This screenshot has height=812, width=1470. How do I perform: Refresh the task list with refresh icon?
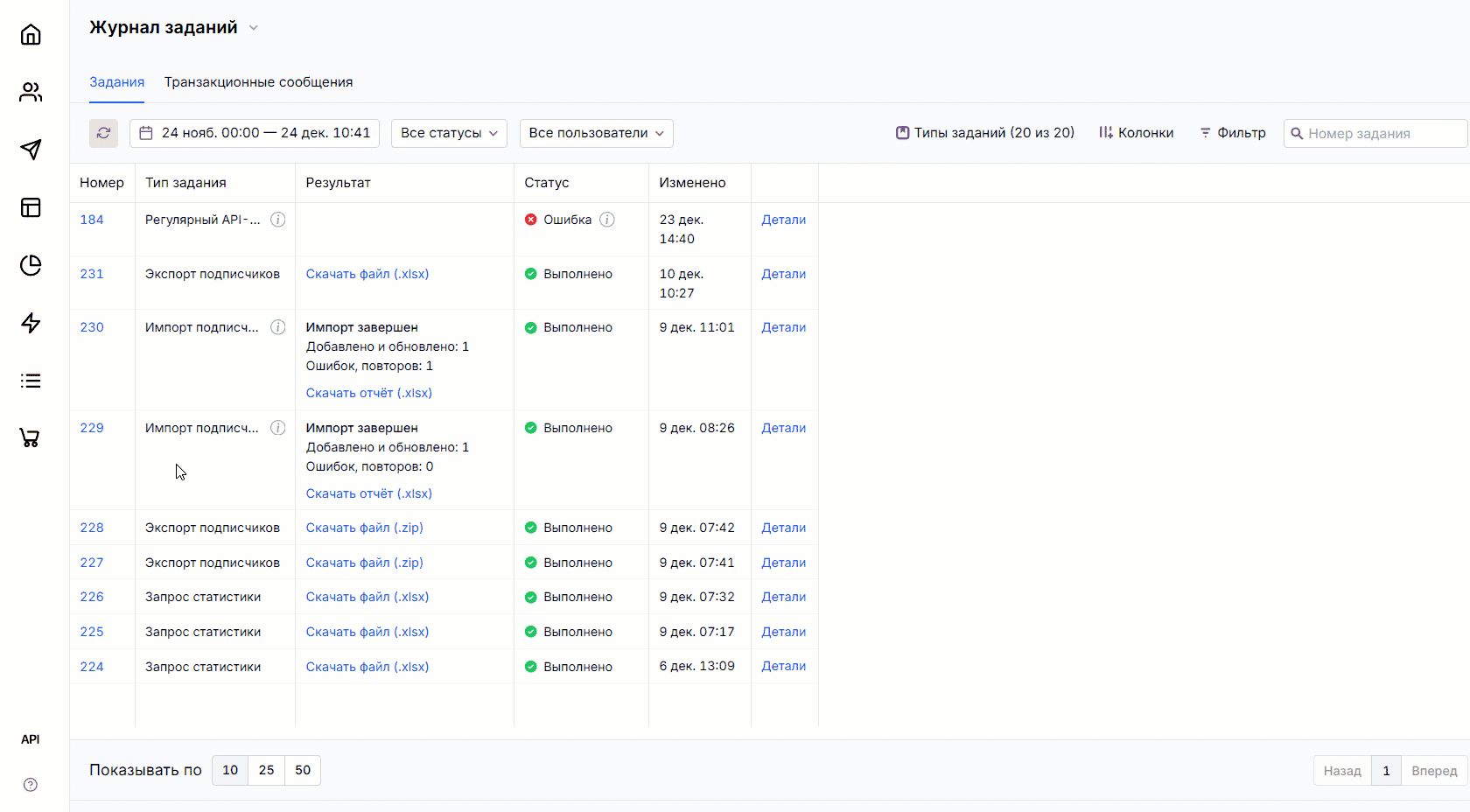pyautogui.click(x=103, y=133)
